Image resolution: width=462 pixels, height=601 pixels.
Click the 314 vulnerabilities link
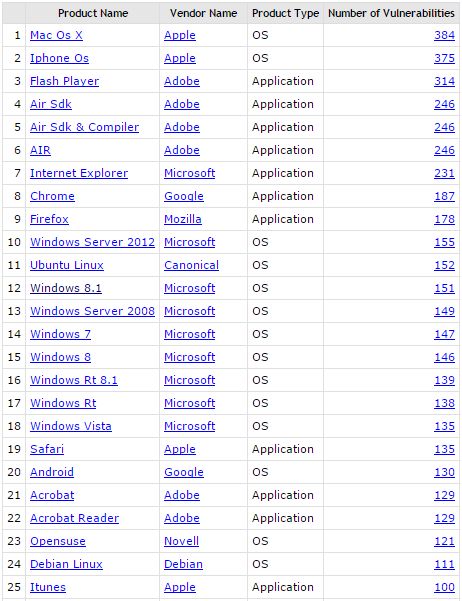pyautogui.click(x=444, y=81)
